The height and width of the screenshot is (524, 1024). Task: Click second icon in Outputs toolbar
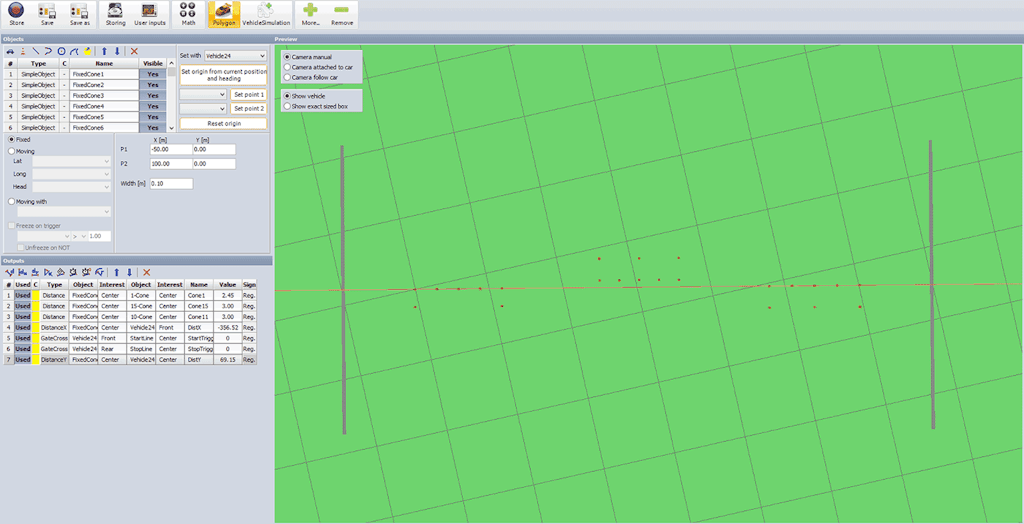click(x=23, y=272)
